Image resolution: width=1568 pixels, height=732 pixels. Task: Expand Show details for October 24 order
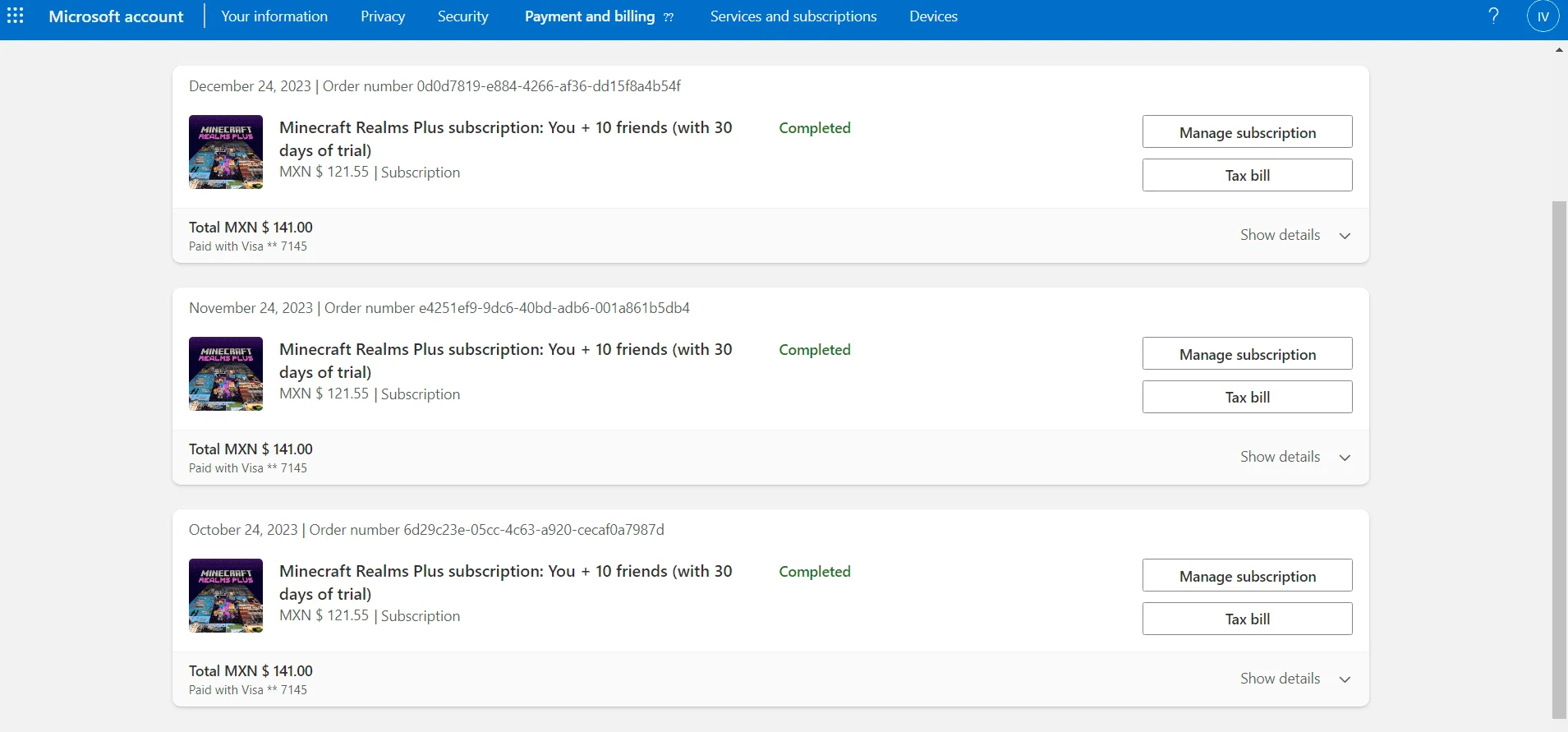[x=1295, y=679]
